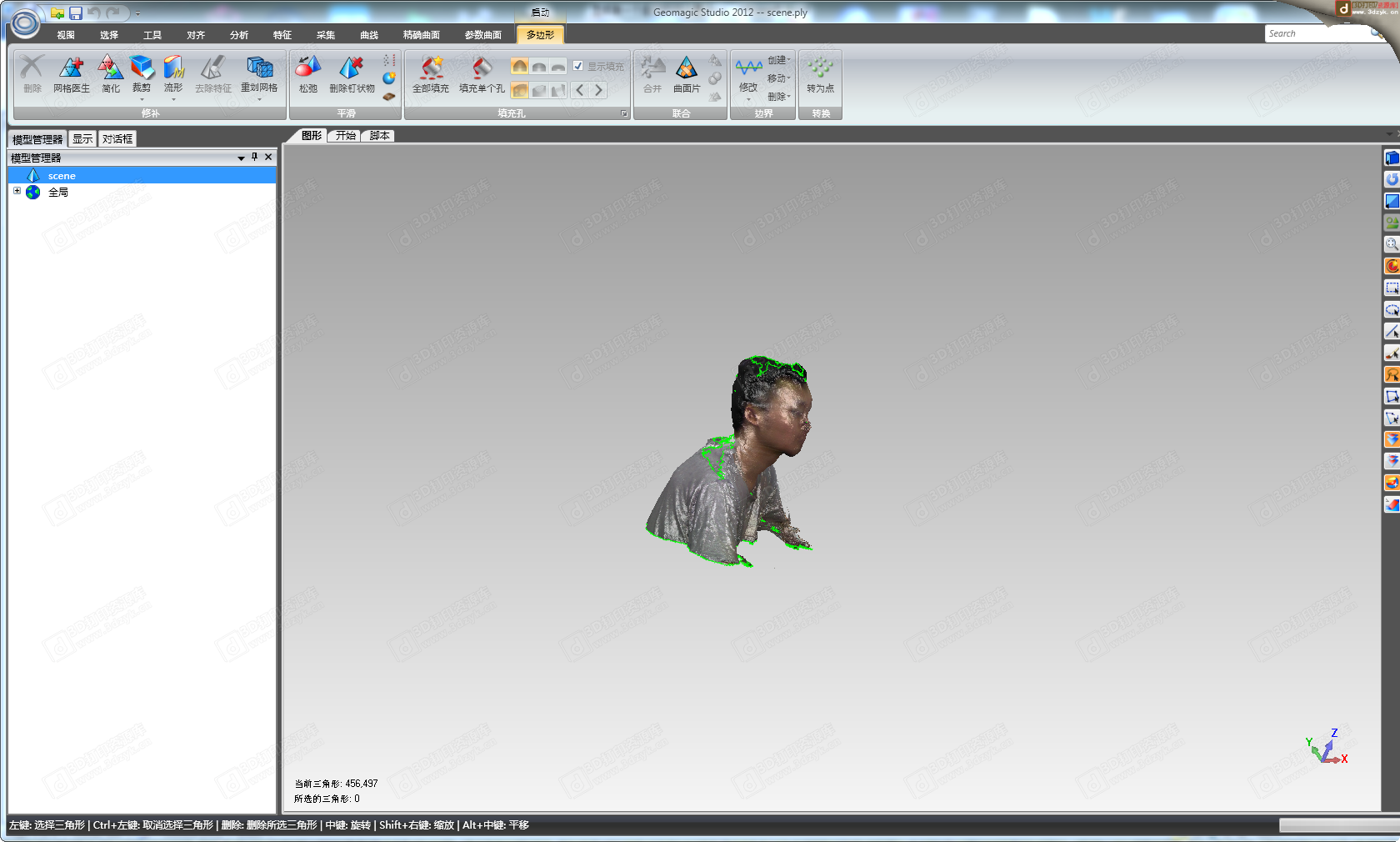
Task: Open the View (视图) ribbon tab
Action: point(66,35)
